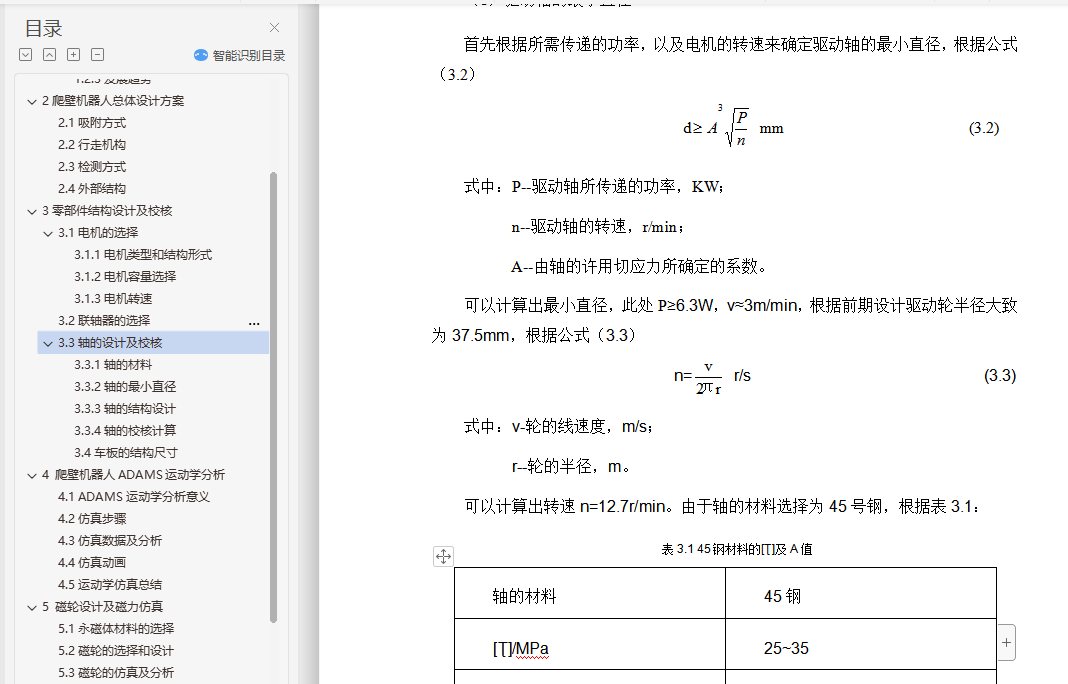The image size is (1068, 684).
Task: Click the table caption 表 3.1 45钢材料的[T]及A值
Action: pyautogui.click(x=737, y=549)
